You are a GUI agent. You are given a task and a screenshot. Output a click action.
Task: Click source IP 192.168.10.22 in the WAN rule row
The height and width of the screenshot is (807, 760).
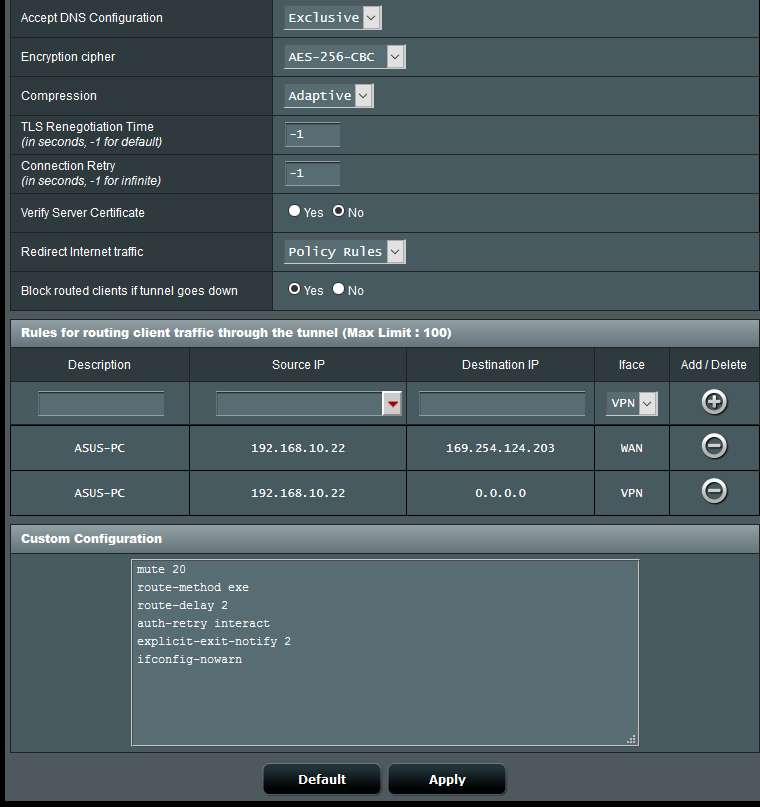click(x=298, y=448)
